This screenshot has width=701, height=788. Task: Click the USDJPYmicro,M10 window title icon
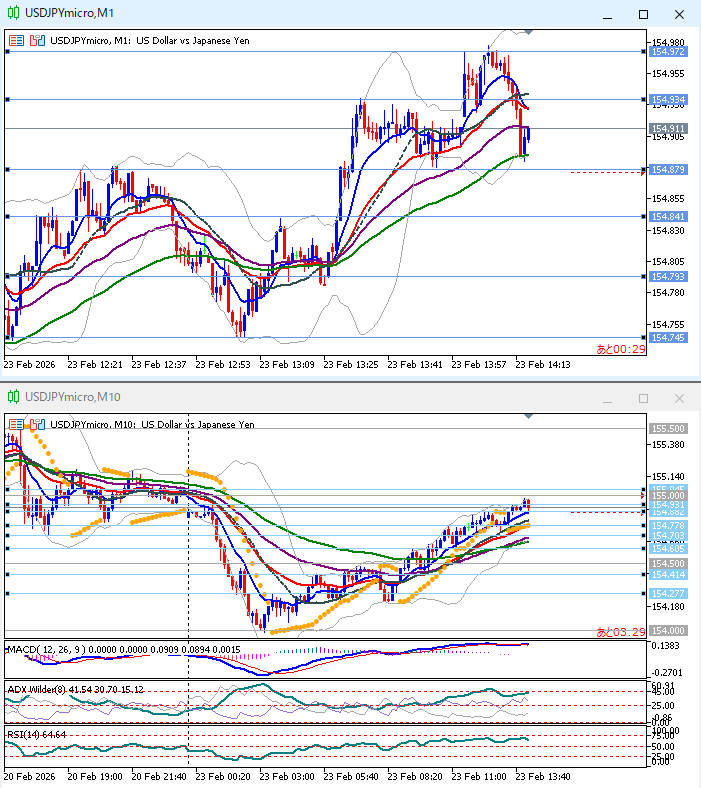coord(11,397)
